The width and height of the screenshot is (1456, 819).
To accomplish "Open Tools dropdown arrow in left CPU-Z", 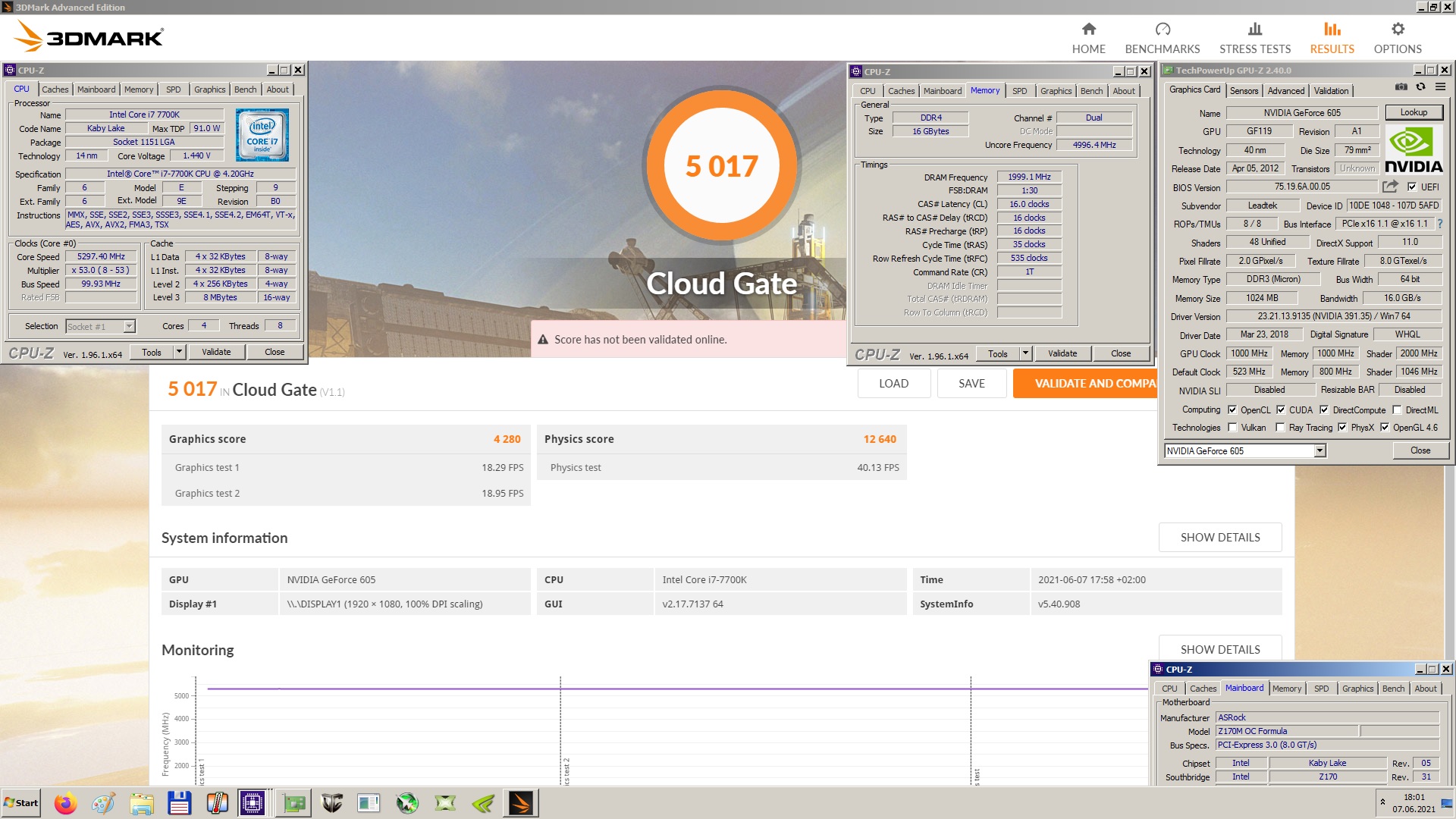I will 179,352.
